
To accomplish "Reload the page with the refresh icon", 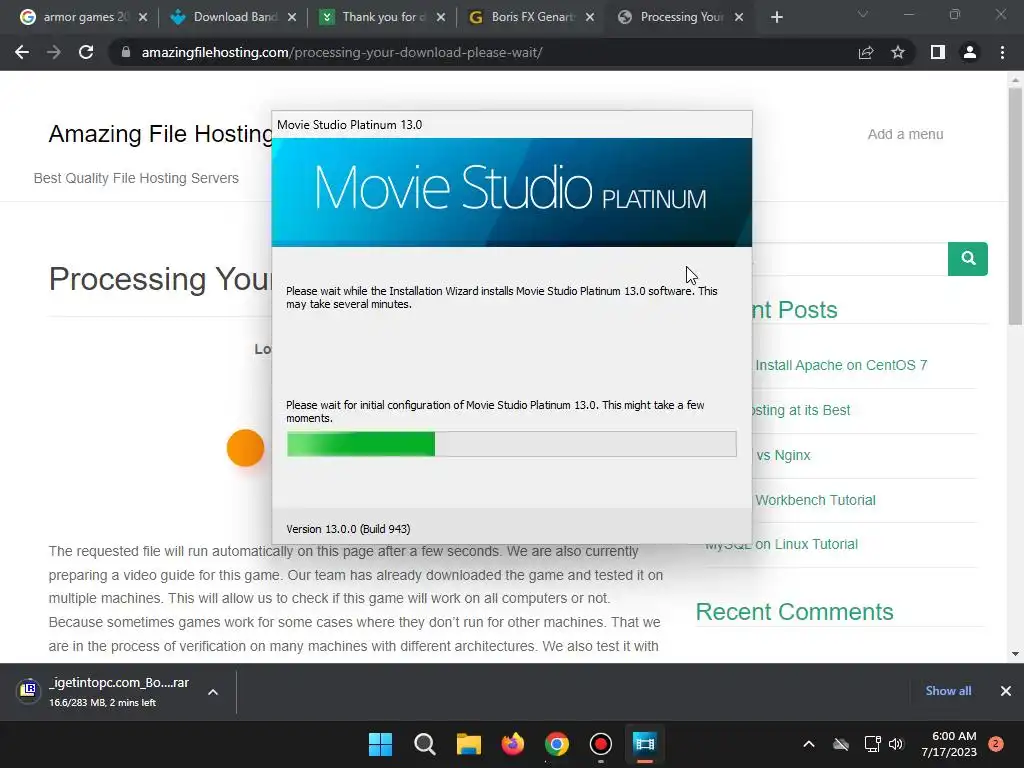I will point(86,52).
